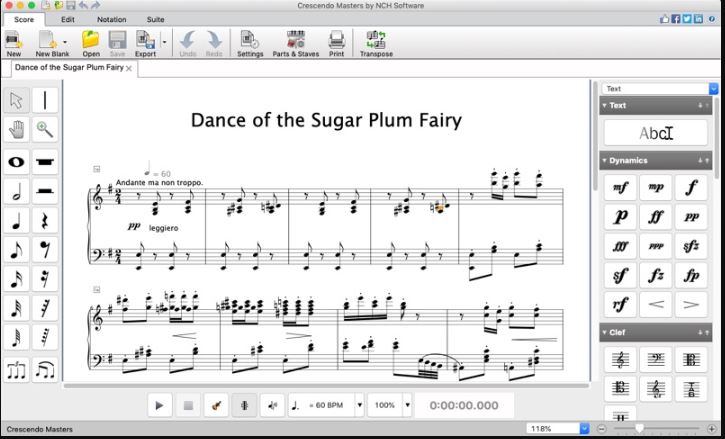The width and height of the screenshot is (725, 439).
Task: Collapse the Dynamics panel section
Action: point(604,160)
